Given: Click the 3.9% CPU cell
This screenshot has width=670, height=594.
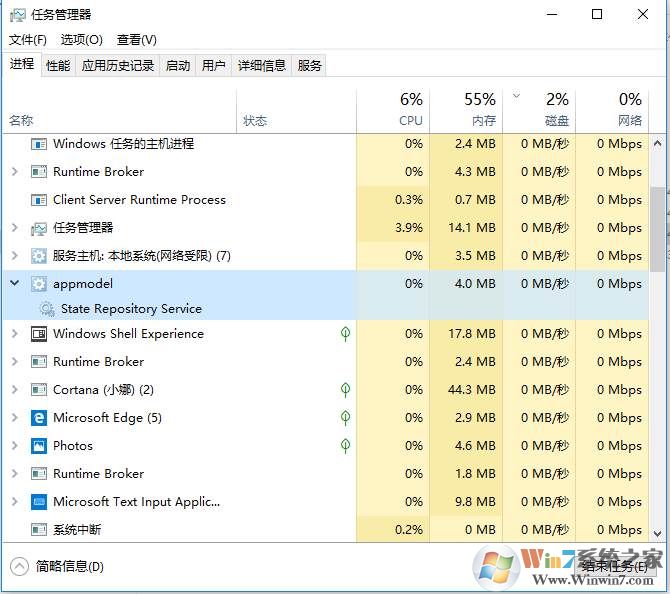Looking at the screenshot, I should pyautogui.click(x=393, y=228).
